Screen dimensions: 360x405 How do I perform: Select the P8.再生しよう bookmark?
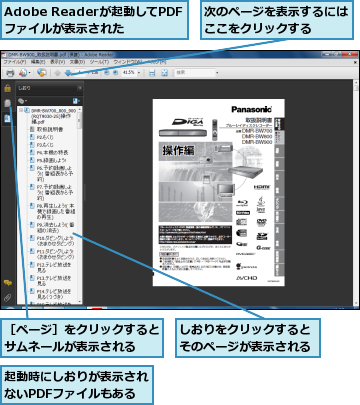coord(56,211)
